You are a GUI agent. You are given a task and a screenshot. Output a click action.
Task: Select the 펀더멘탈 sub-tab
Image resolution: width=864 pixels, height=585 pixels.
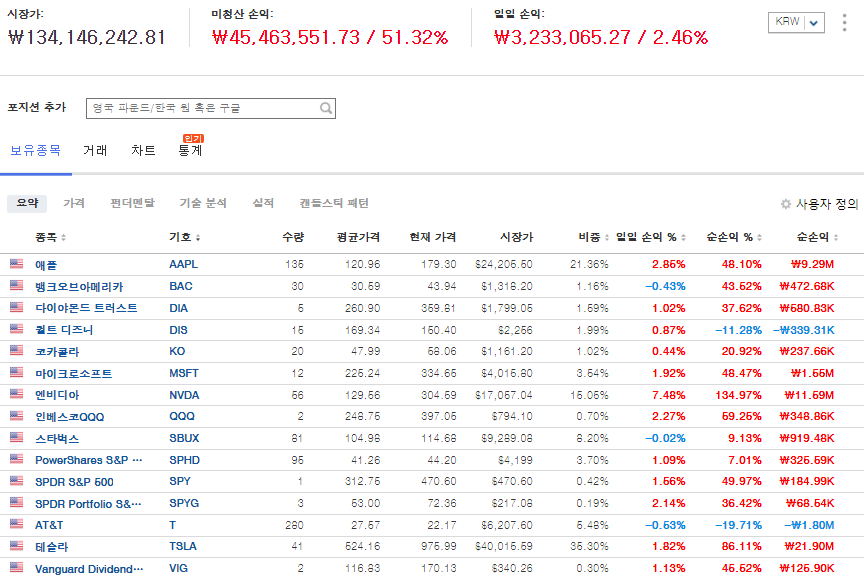[132, 203]
